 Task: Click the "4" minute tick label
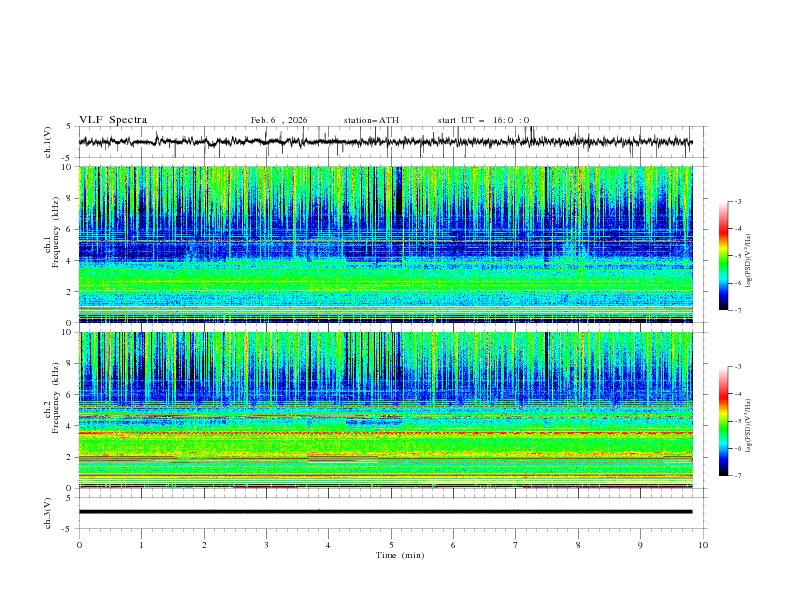click(328, 545)
